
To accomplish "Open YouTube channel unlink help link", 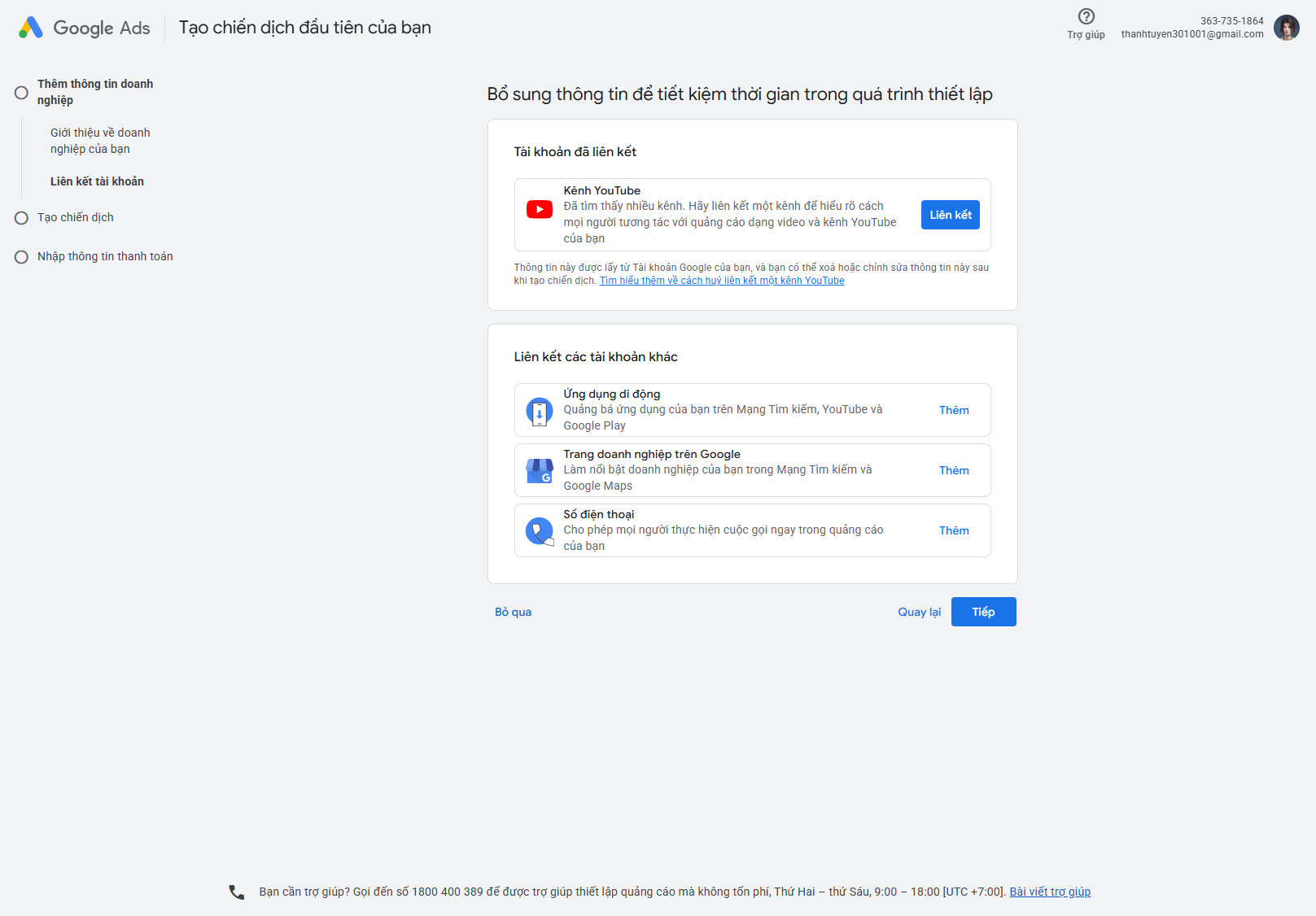I will [722, 281].
